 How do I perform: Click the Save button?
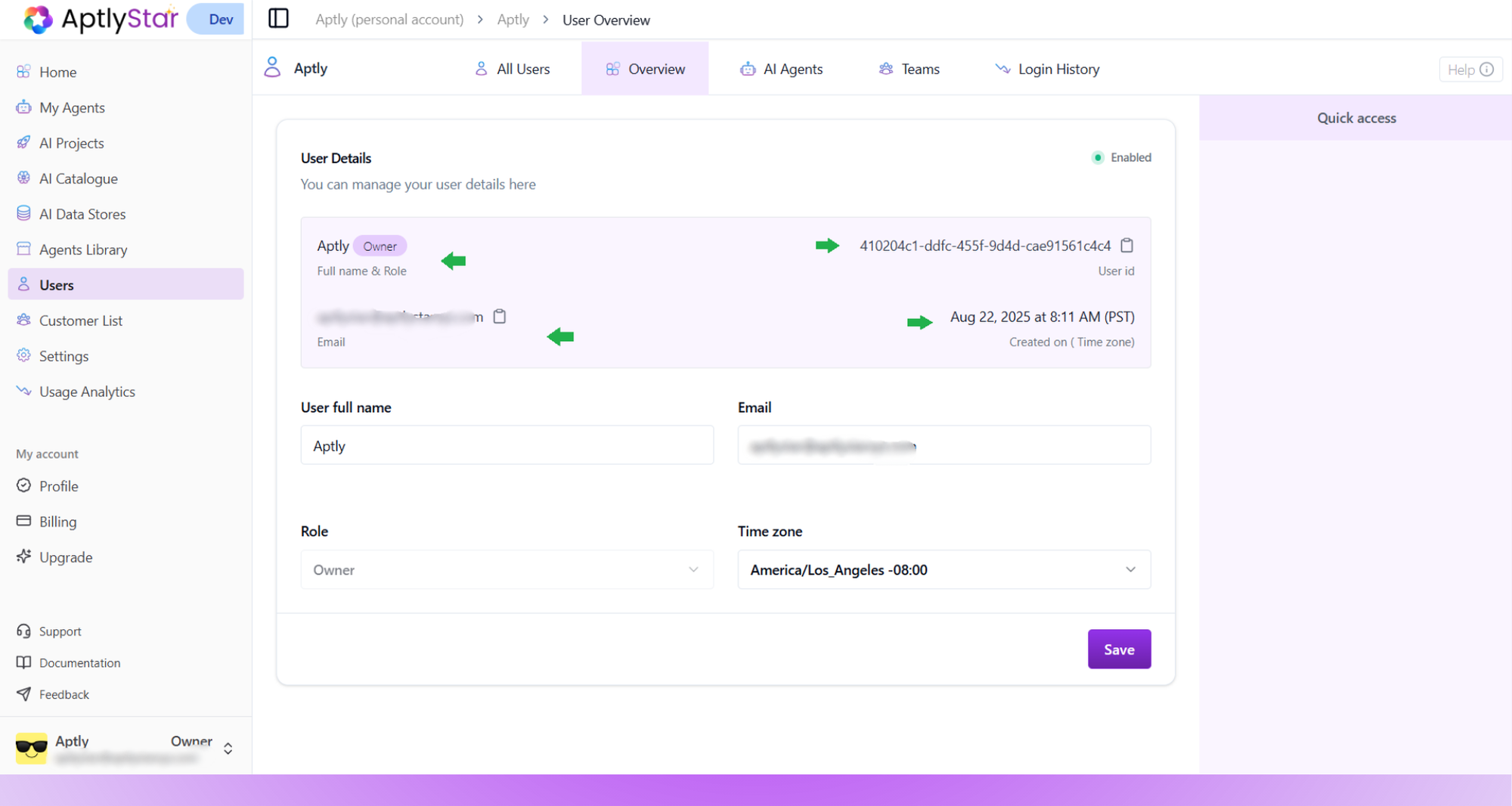1119,649
